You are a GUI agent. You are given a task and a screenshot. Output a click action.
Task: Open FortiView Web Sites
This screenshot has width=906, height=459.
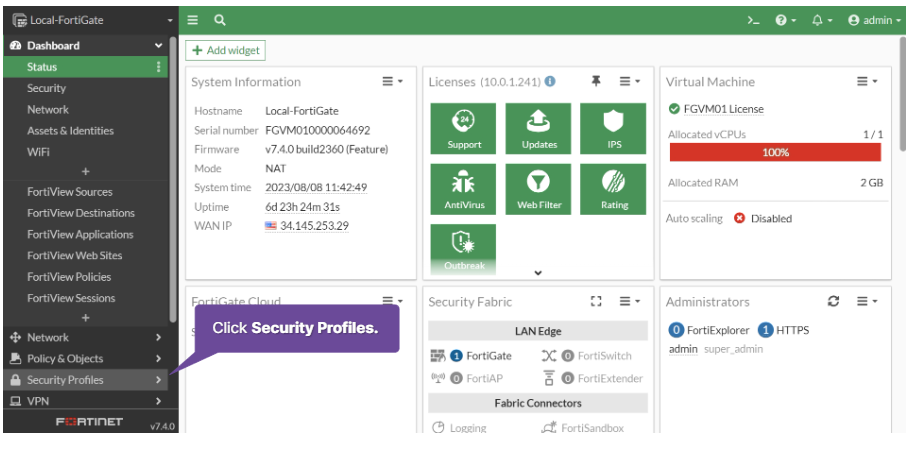pos(74,256)
